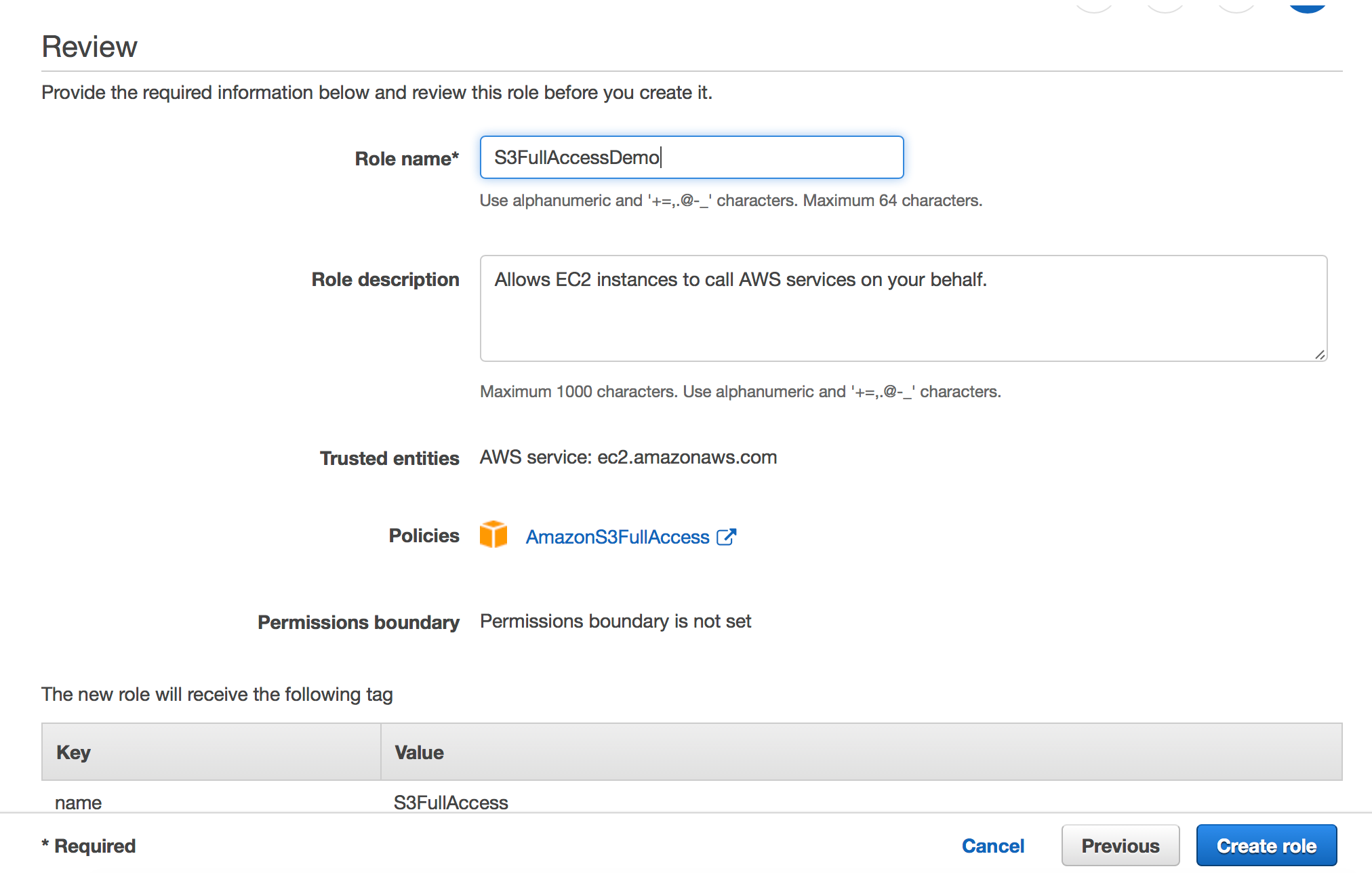Open AmazonS3FullAccess via the external link icon
1372x873 pixels.
click(727, 537)
